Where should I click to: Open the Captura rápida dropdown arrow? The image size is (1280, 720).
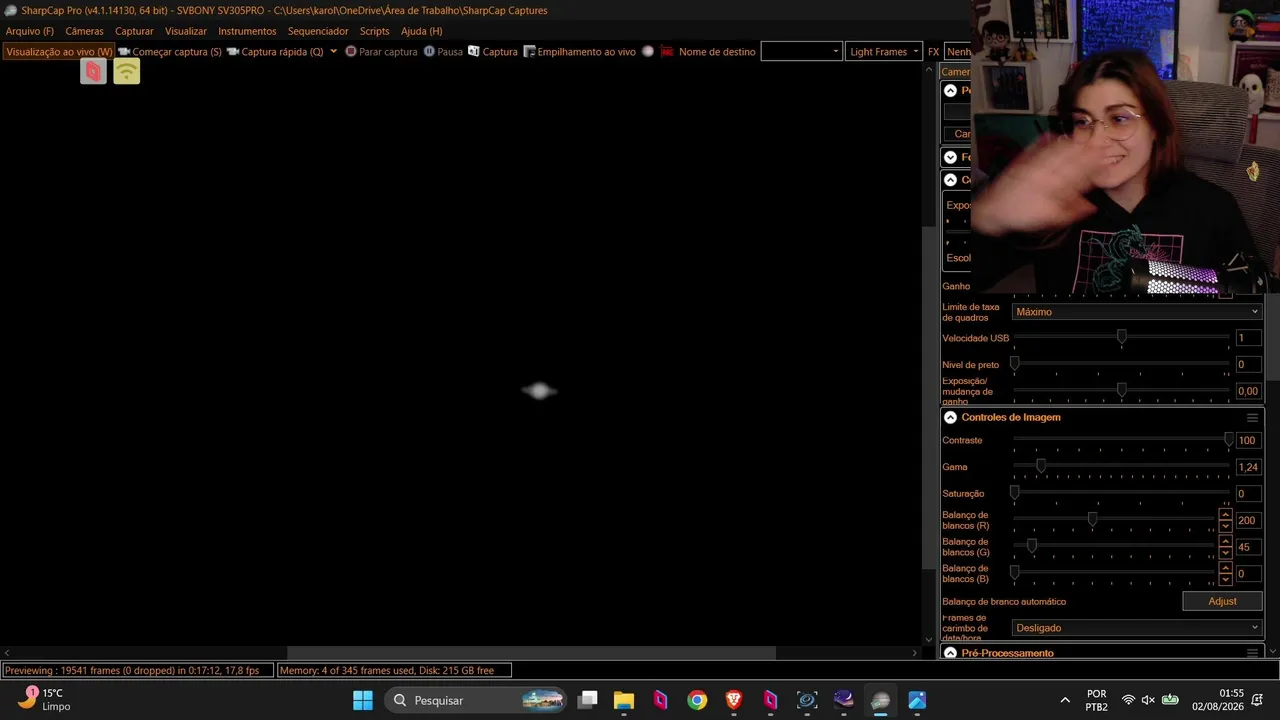click(333, 51)
